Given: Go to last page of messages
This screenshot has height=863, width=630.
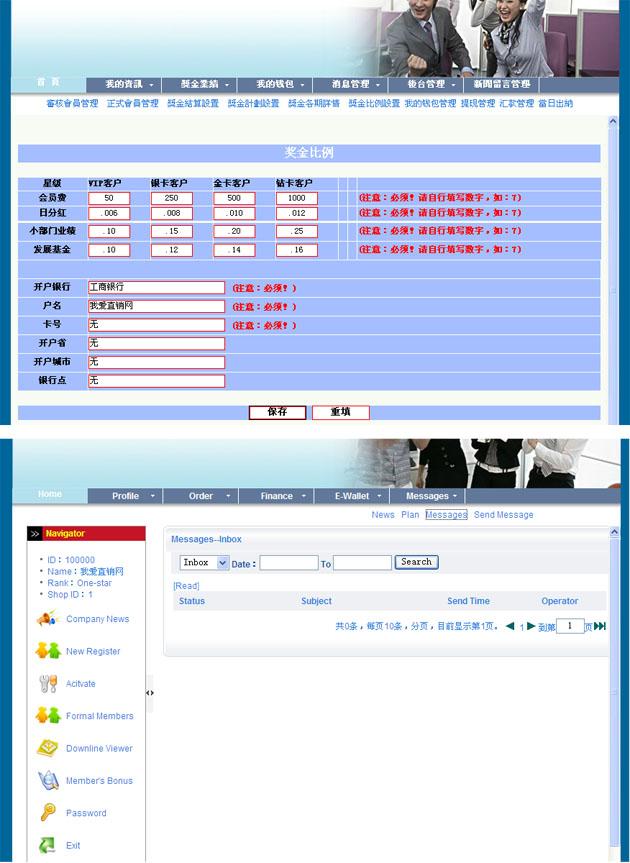Looking at the screenshot, I should tap(600, 627).
